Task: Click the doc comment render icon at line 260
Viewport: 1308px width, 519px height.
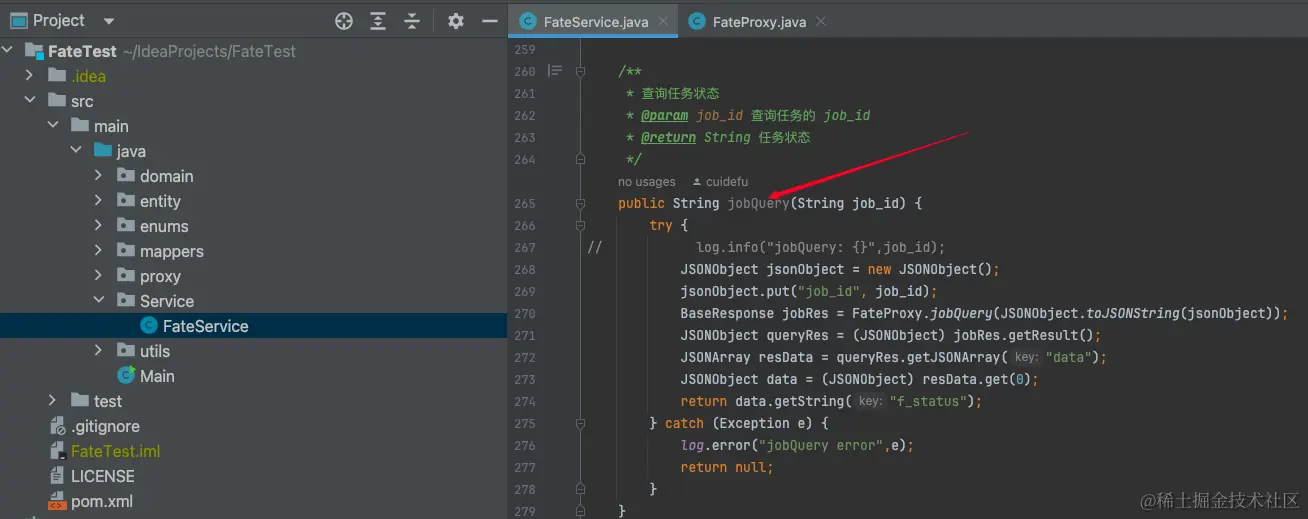Action: click(555, 71)
